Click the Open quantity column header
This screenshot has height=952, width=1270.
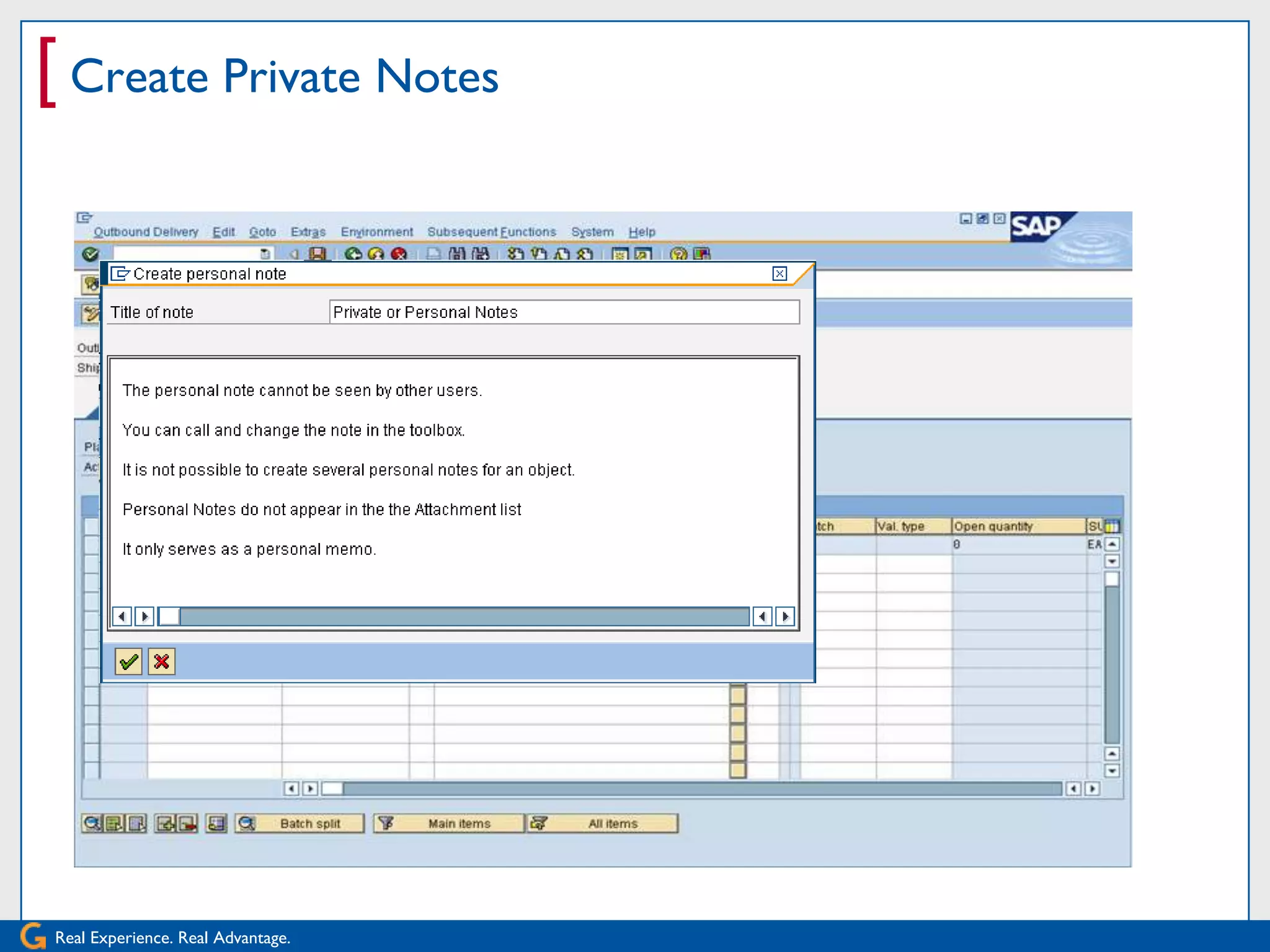1019,526
